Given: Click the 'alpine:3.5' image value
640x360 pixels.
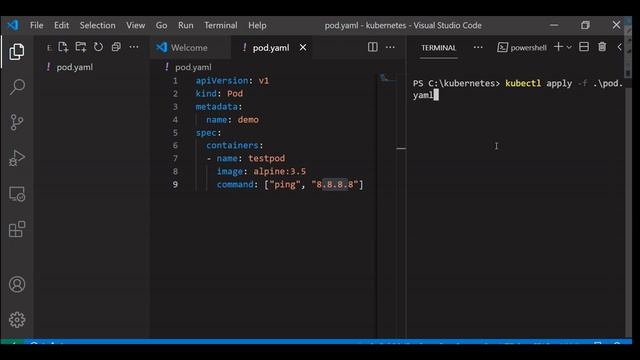Looking at the screenshot, I should pos(280,171).
